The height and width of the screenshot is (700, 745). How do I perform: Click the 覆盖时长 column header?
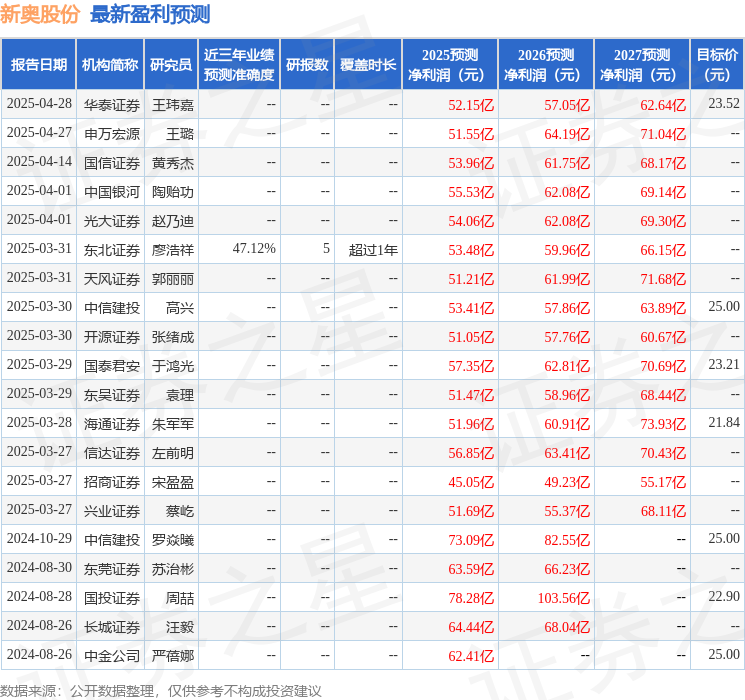click(x=368, y=65)
